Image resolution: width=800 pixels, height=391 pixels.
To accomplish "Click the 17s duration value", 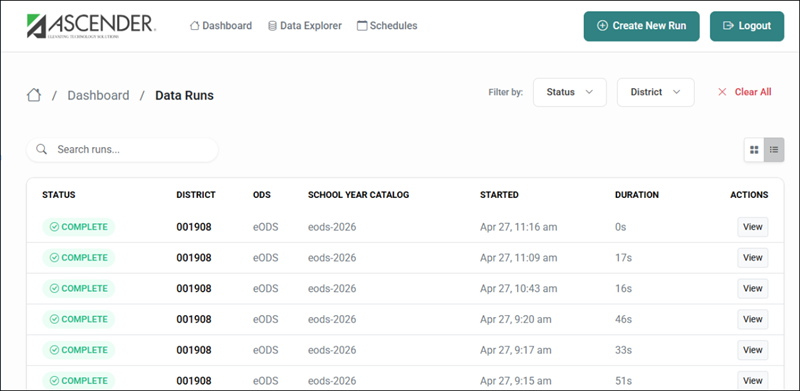I will pos(623,258).
